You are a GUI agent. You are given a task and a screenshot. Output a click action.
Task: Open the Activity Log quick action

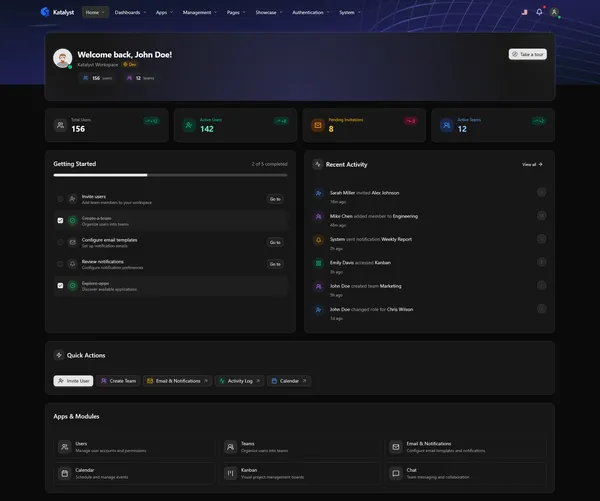pos(240,381)
